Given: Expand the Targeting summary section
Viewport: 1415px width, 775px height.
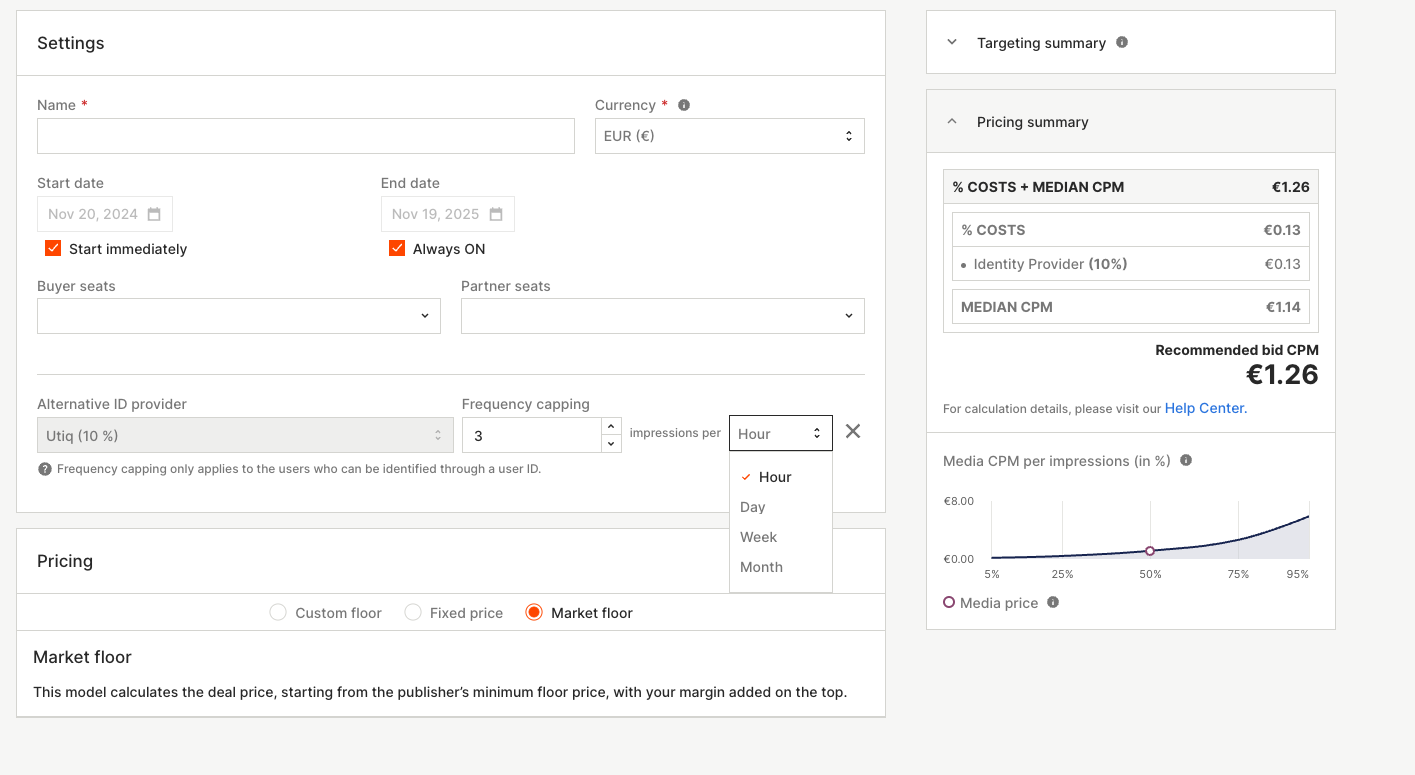Looking at the screenshot, I should tap(952, 42).
